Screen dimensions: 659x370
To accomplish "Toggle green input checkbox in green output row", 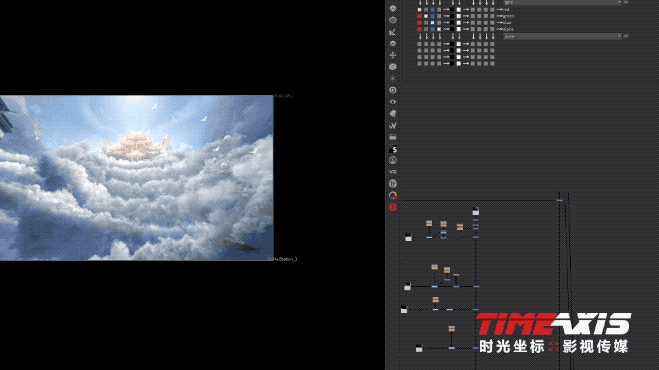I will (x=426, y=16).
